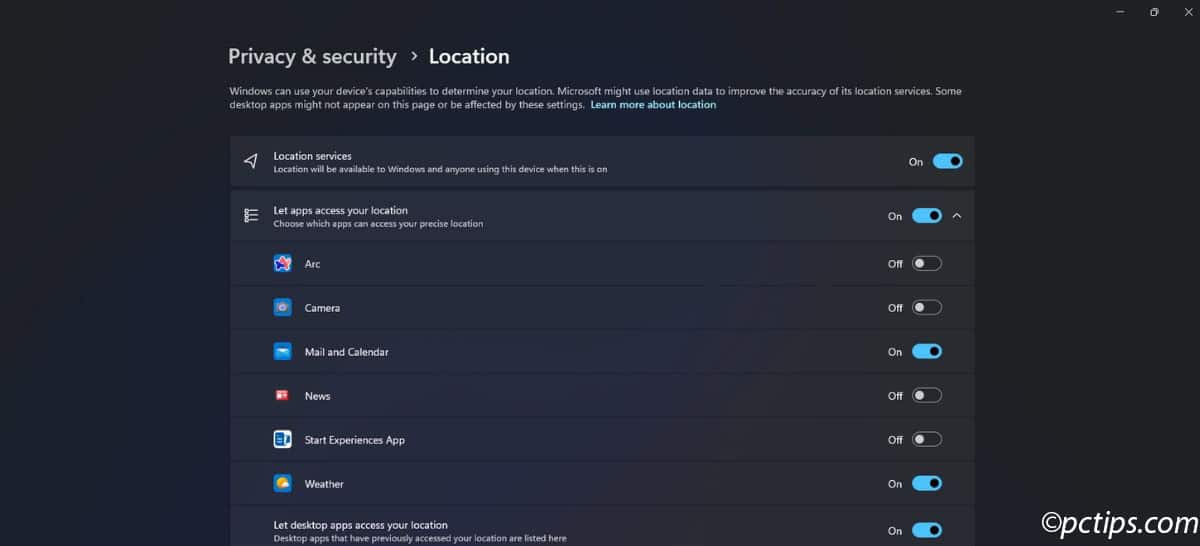Enable location access for News
The width and height of the screenshot is (1200, 546).
[927, 396]
